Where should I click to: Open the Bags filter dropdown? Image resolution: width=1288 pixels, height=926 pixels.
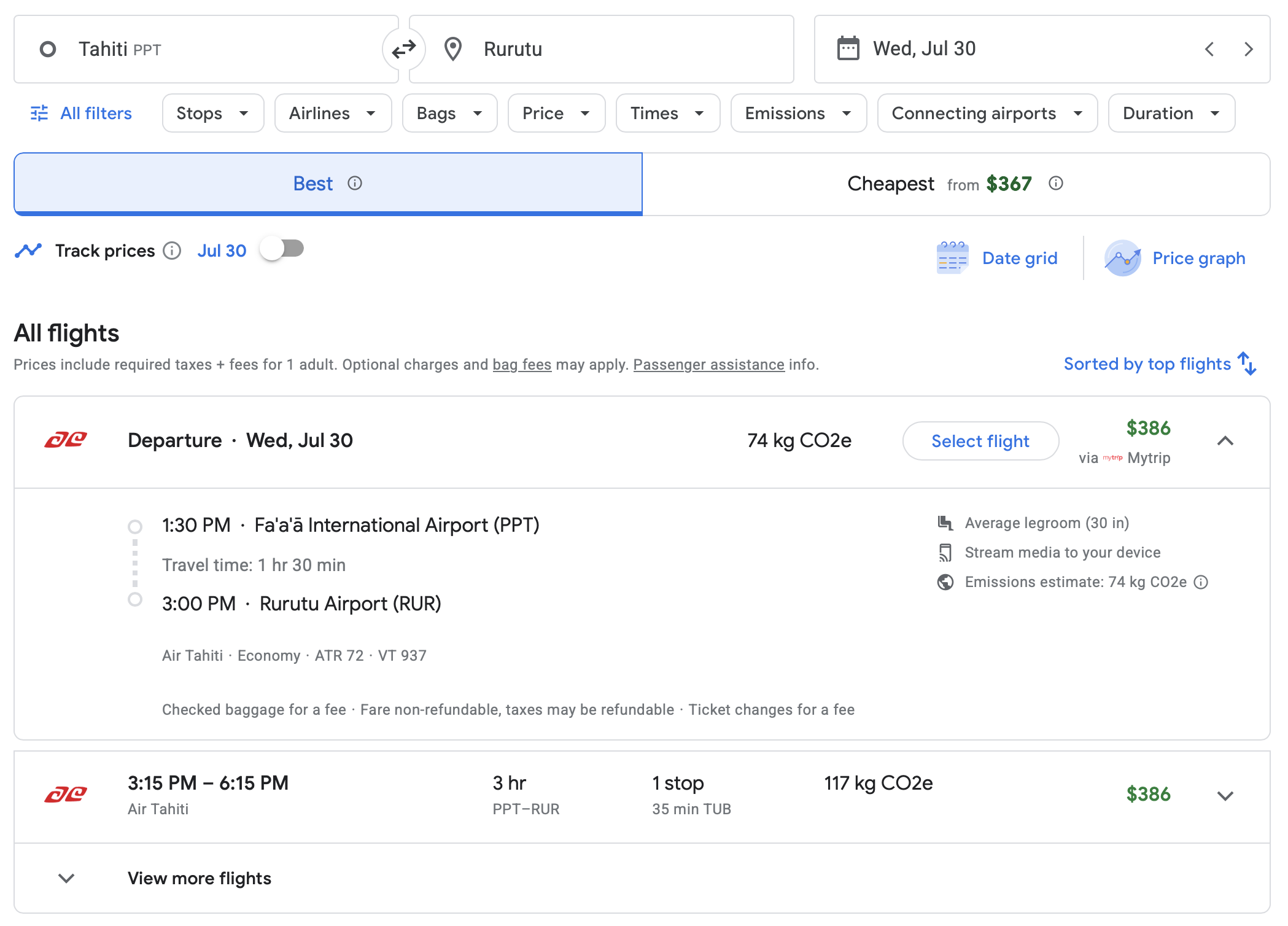coord(449,113)
